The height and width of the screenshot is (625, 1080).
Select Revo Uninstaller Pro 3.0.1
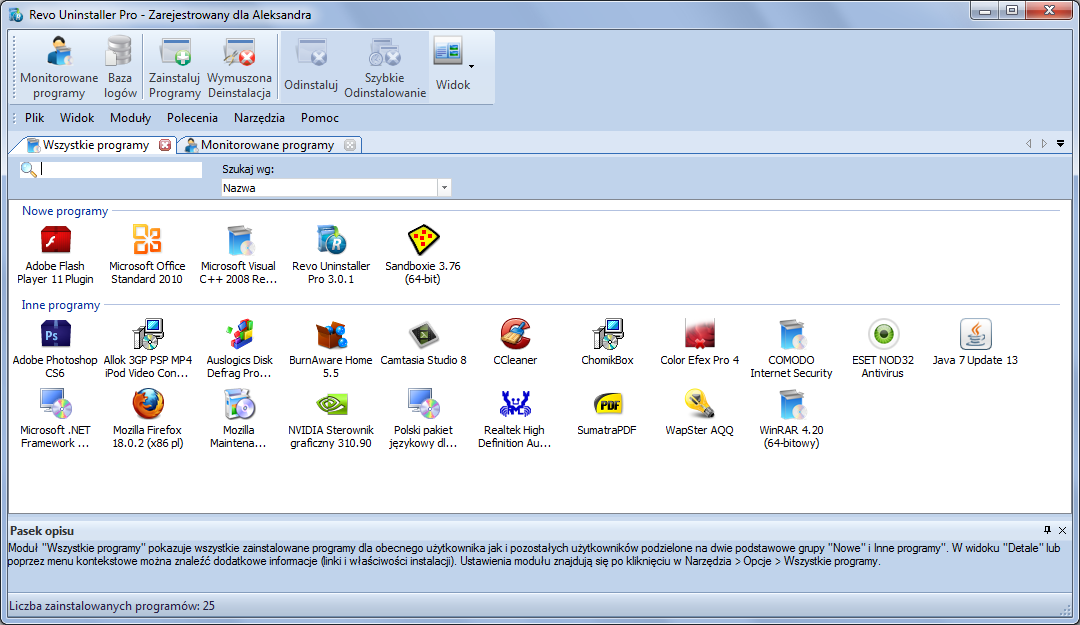click(331, 254)
